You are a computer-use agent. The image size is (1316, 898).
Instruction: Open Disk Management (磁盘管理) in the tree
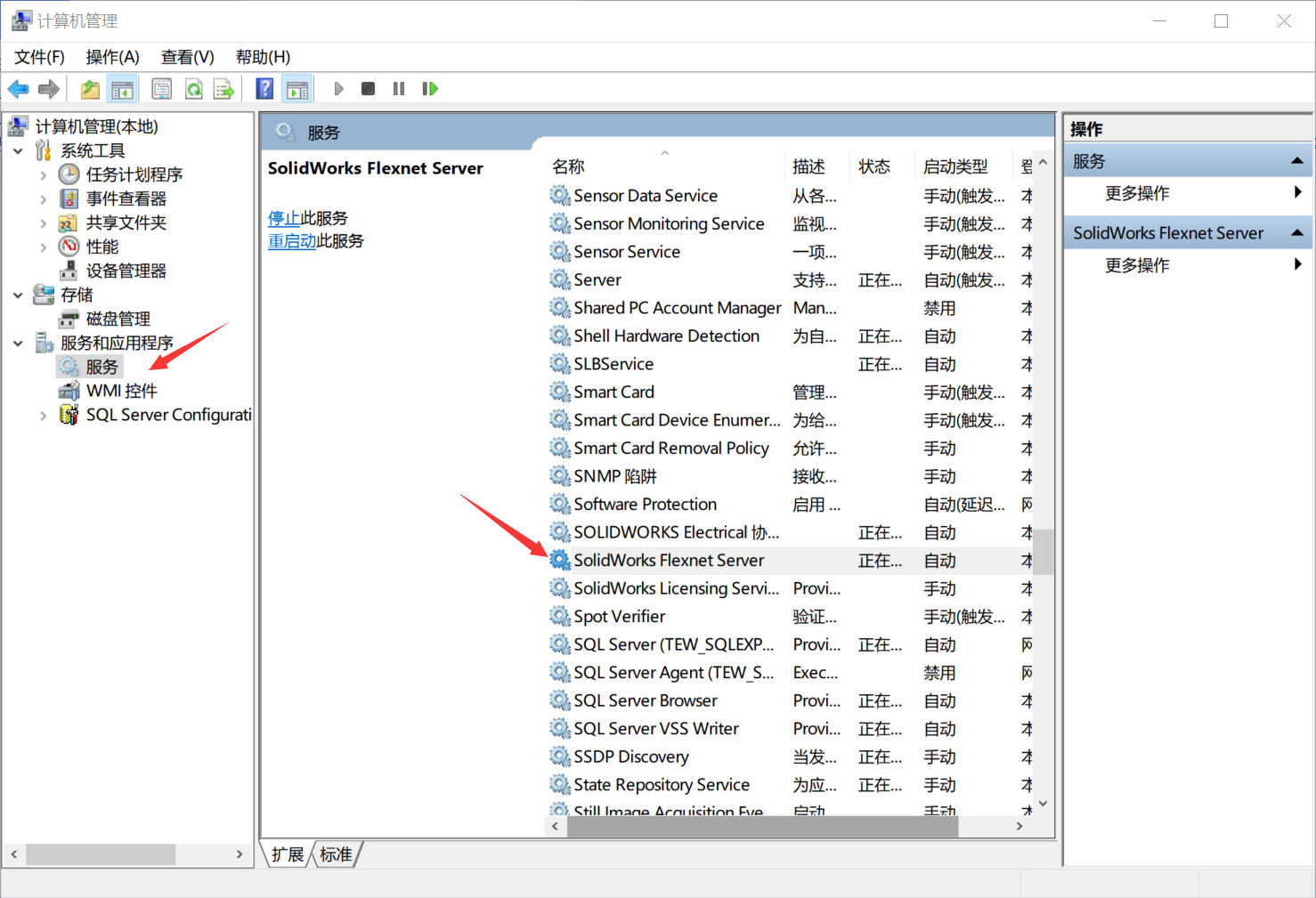point(118,319)
